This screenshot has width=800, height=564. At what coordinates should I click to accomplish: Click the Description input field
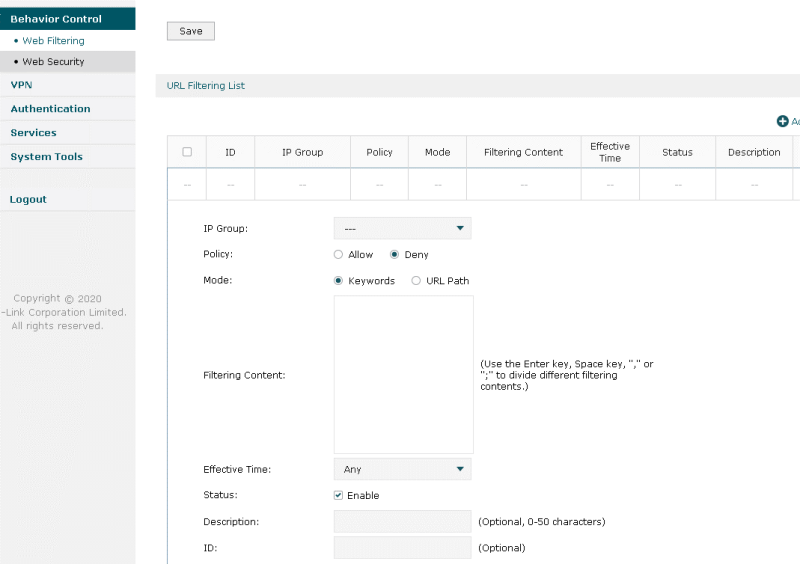(403, 522)
